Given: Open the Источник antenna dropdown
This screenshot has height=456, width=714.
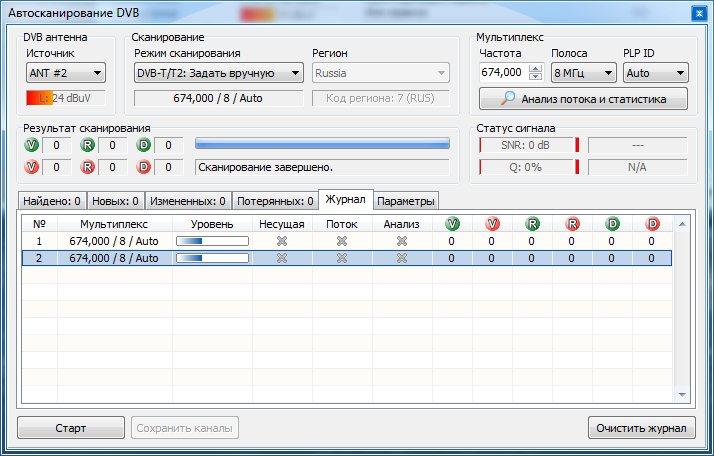Looking at the screenshot, I should click(x=66, y=73).
